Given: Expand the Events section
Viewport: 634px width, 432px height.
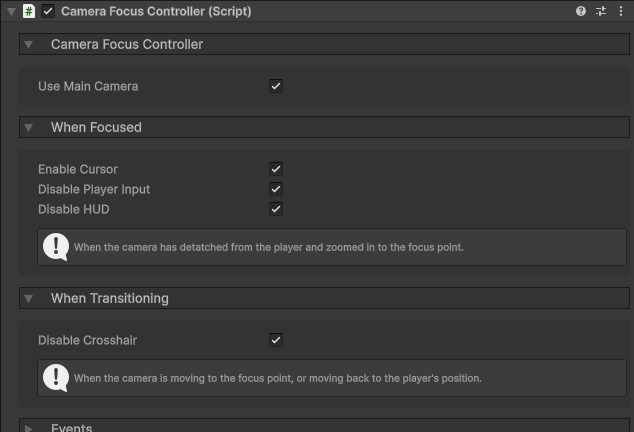Looking at the screenshot, I should [29, 428].
